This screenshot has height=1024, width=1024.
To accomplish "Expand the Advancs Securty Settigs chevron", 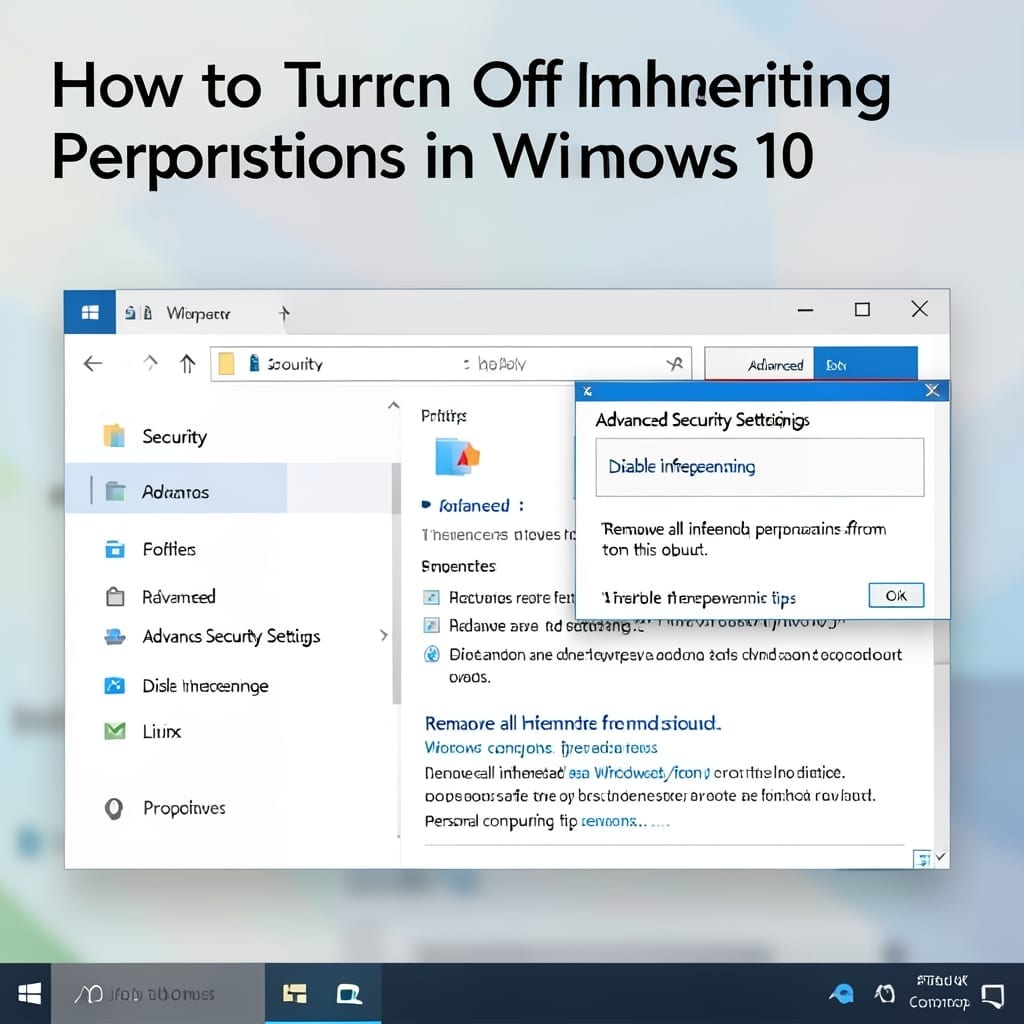I will [x=384, y=635].
